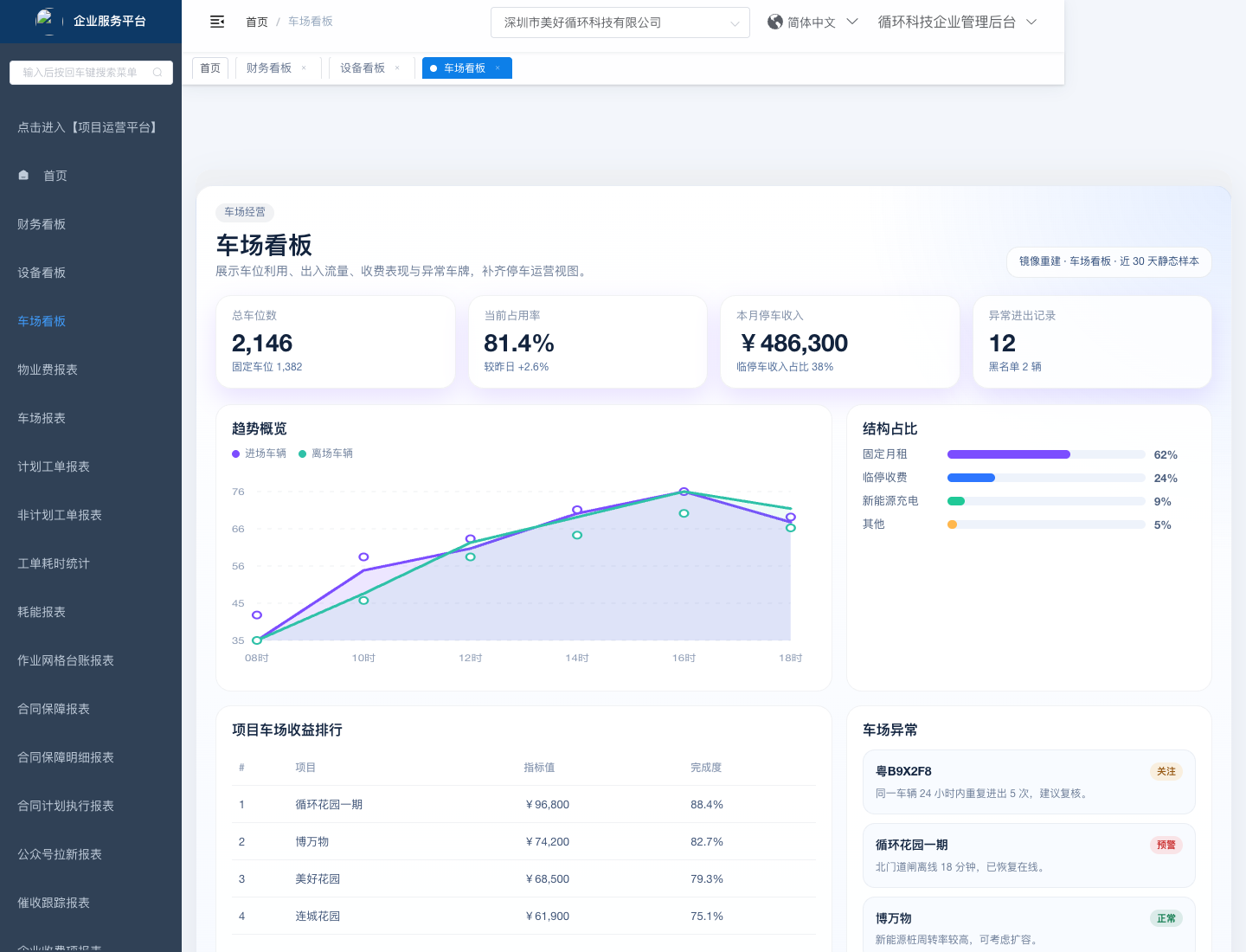The height and width of the screenshot is (952, 1246).
Task: Click the search magnifier icon in menu search
Action: [x=157, y=73]
